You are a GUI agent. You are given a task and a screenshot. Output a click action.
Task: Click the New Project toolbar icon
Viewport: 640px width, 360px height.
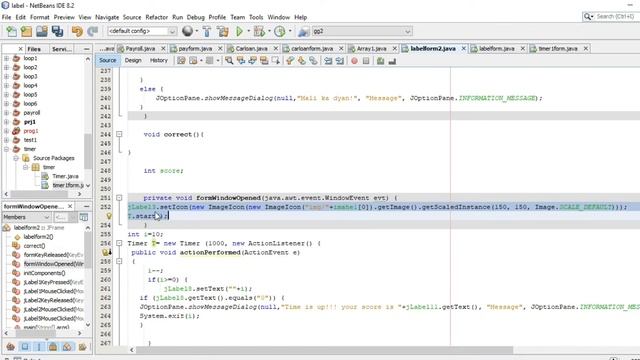coord(26,31)
